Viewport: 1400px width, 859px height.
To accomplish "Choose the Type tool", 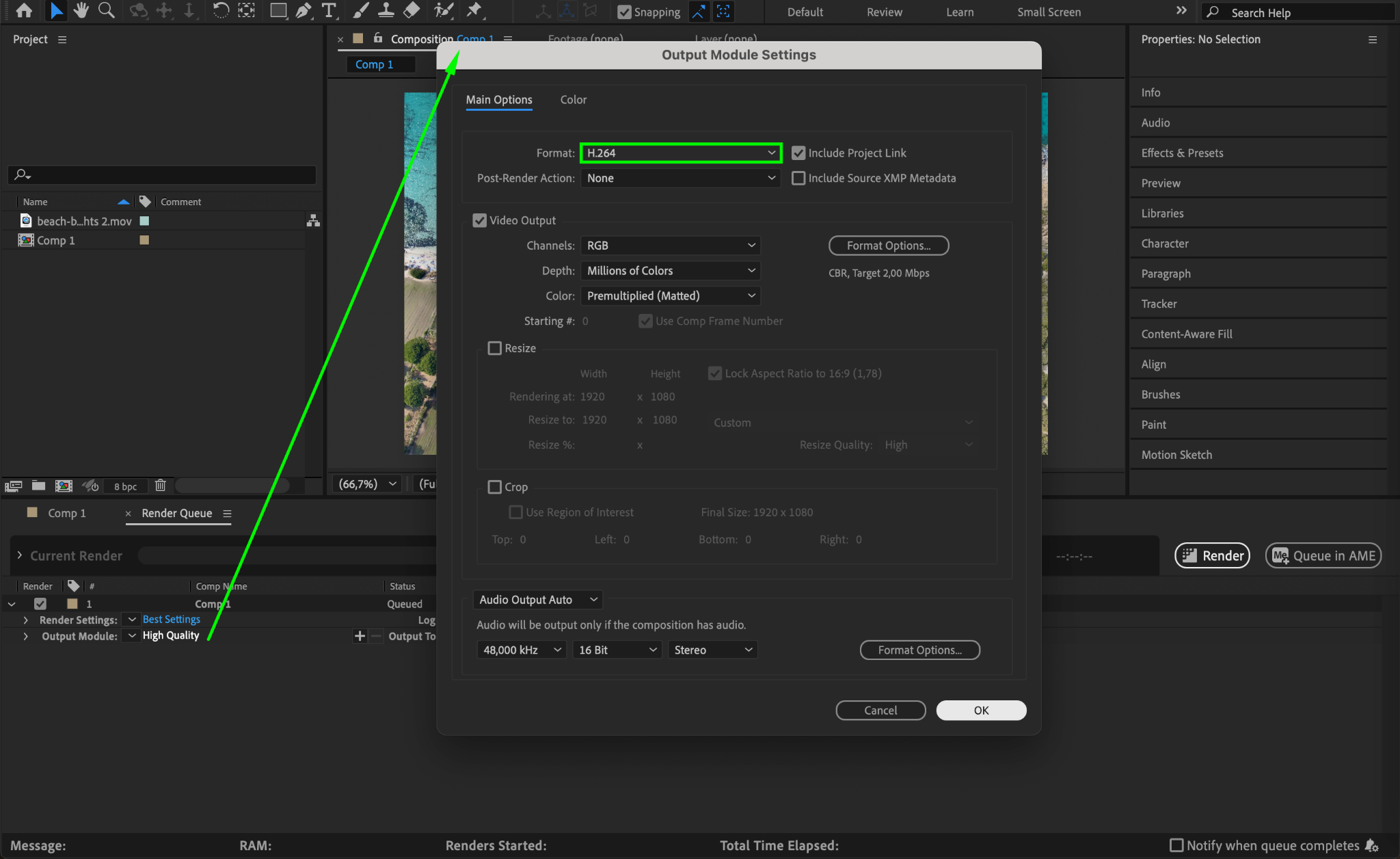I will coord(329,10).
